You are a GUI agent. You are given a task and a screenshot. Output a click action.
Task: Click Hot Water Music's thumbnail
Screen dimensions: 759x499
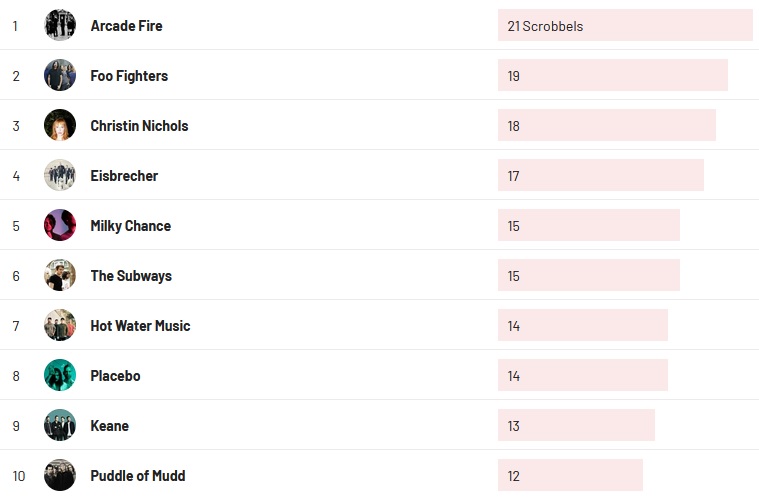[60, 325]
